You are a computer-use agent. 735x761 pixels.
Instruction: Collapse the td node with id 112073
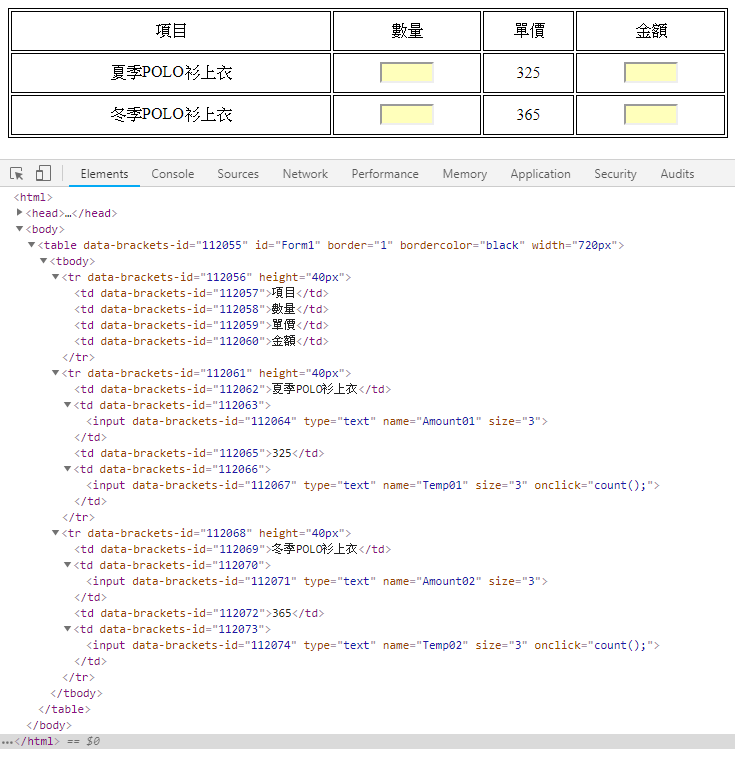tap(68, 629)
